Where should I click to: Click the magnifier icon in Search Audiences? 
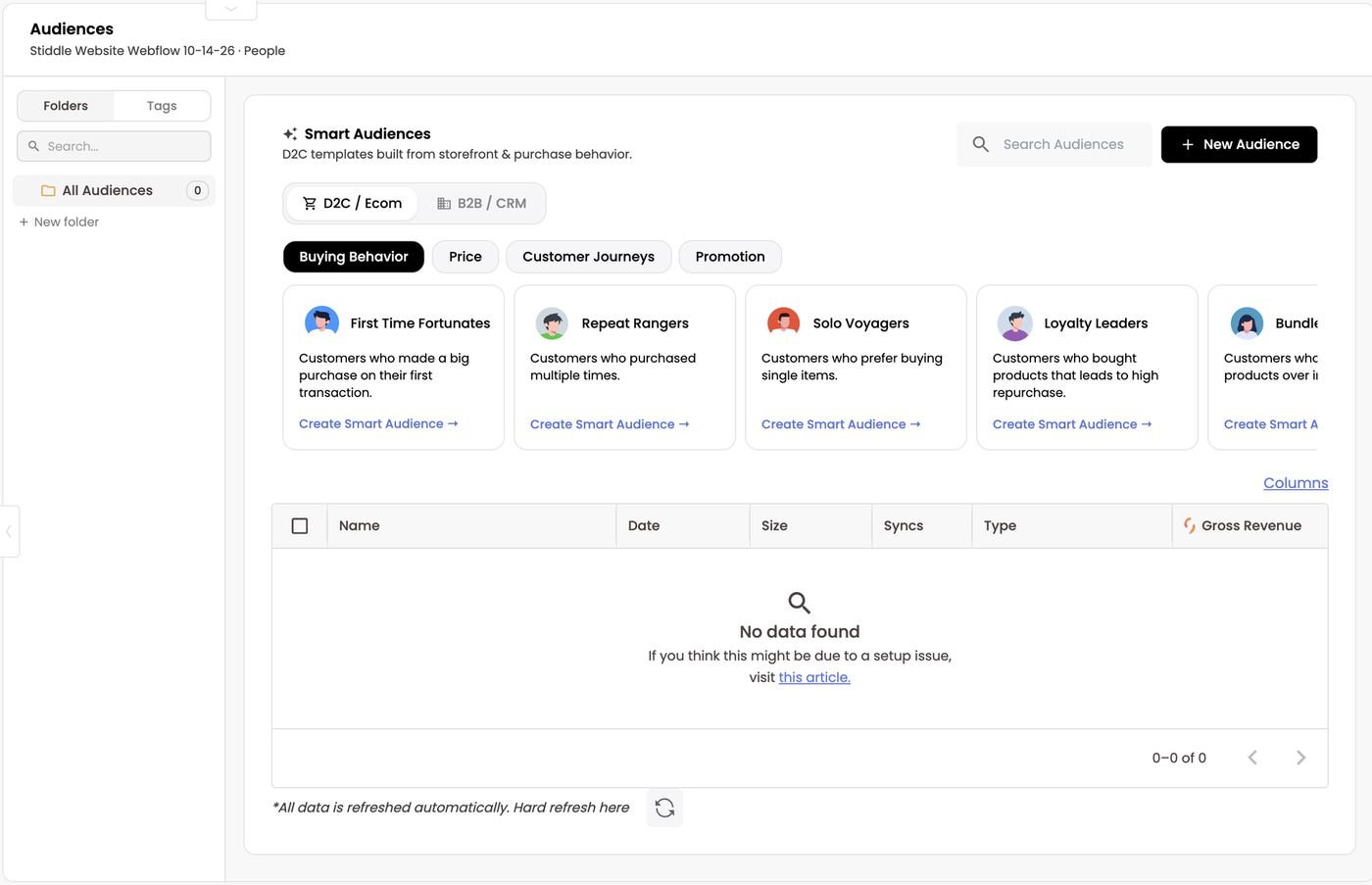[980, 144]
